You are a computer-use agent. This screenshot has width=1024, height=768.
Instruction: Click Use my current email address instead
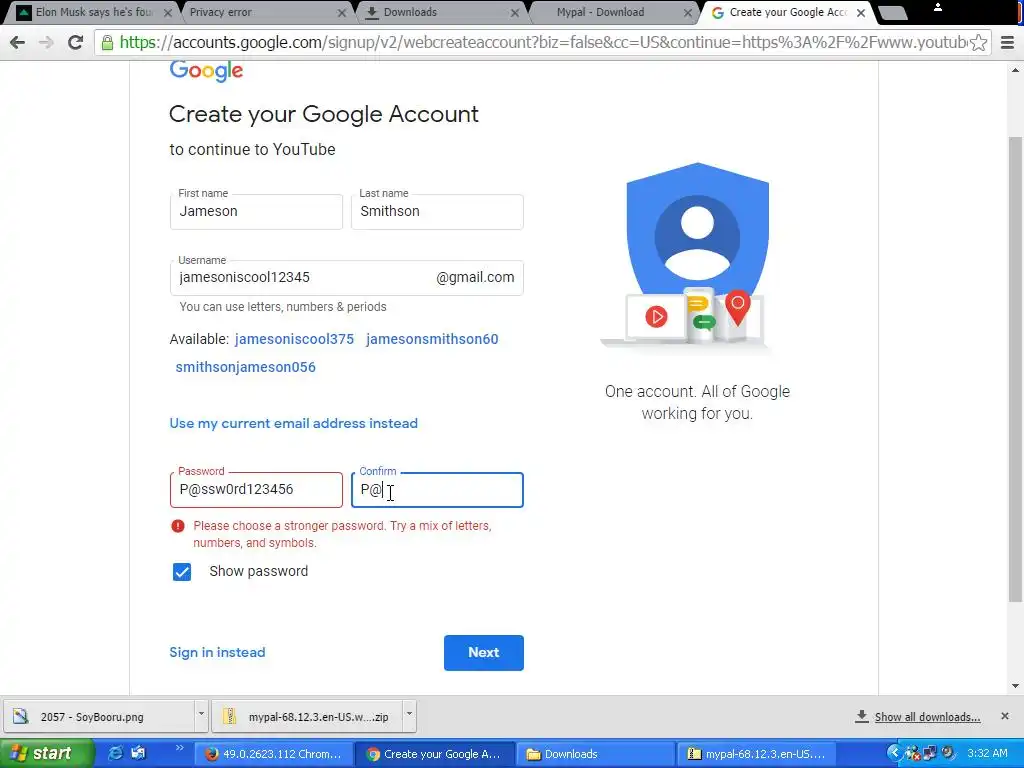tap(293, 423)
